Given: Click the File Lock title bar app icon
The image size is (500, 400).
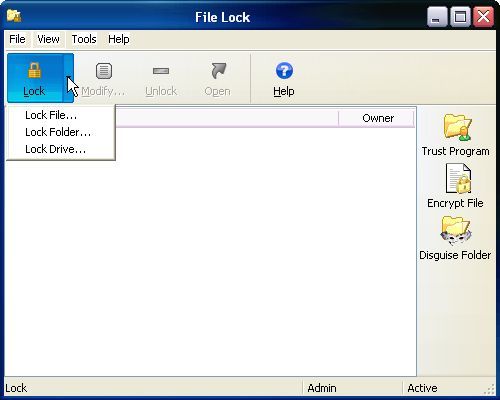Looking at the screenshot, I should click(14, 16).
